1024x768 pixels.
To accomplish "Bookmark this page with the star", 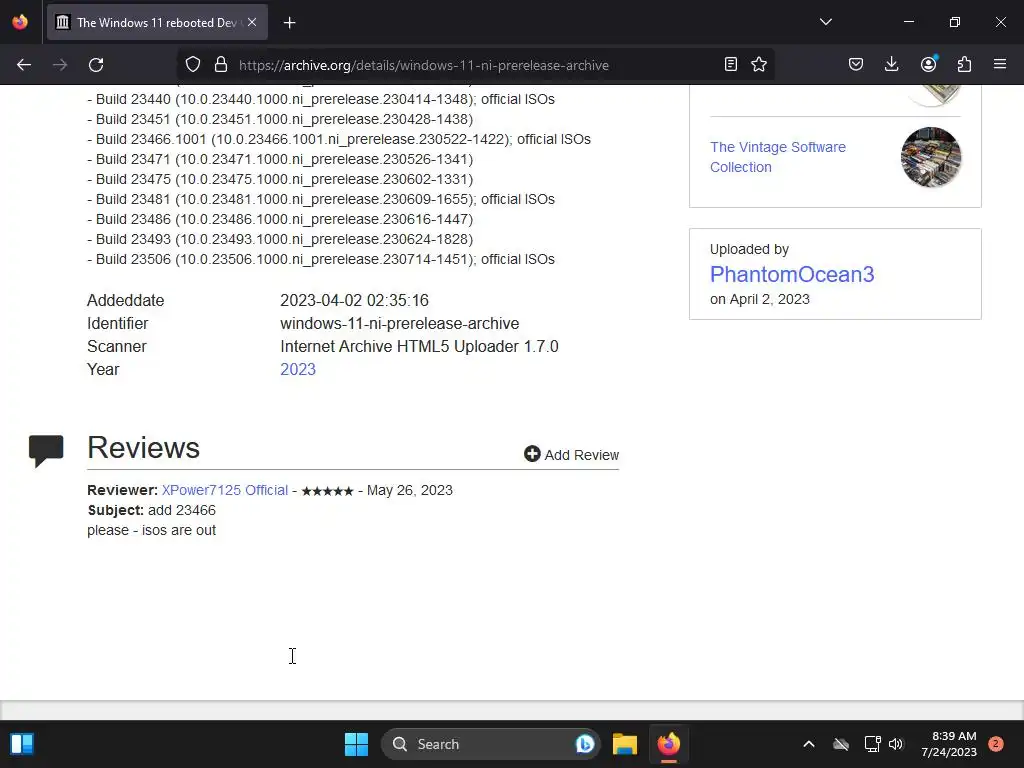I will (x=759, y=64).
